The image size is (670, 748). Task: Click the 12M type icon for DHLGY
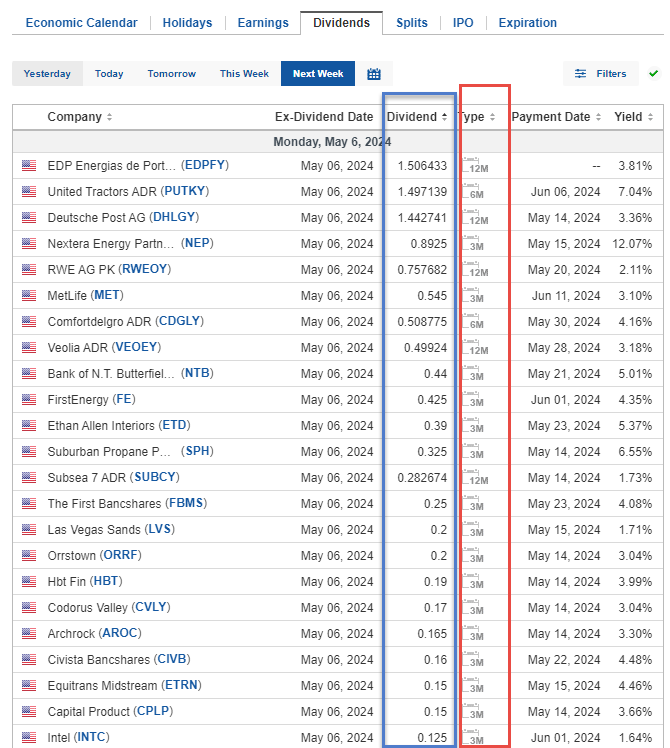(x=475, y=217)
